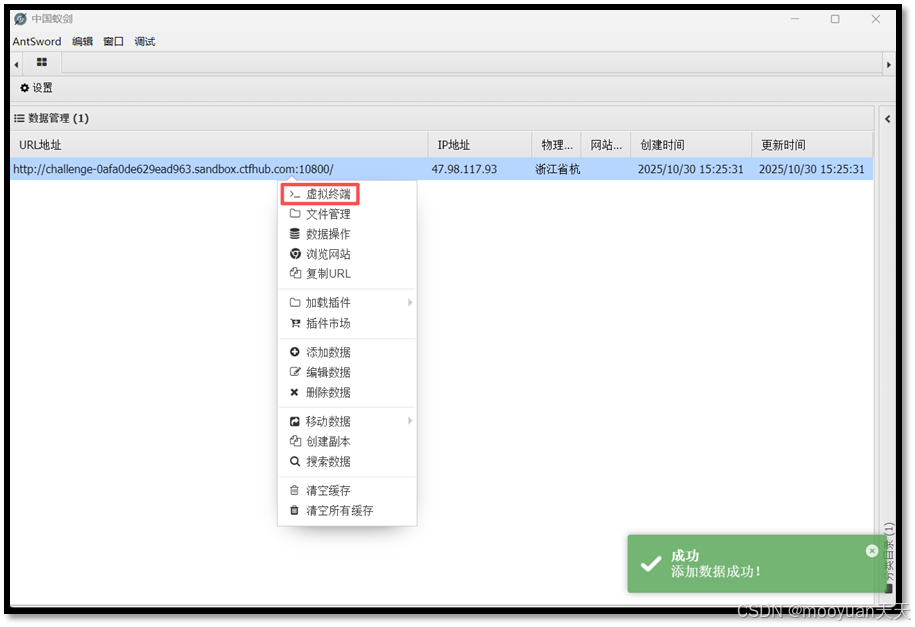Sort by the 创建时间 column header
The image size is (915, 627).
tap(691, 145)
